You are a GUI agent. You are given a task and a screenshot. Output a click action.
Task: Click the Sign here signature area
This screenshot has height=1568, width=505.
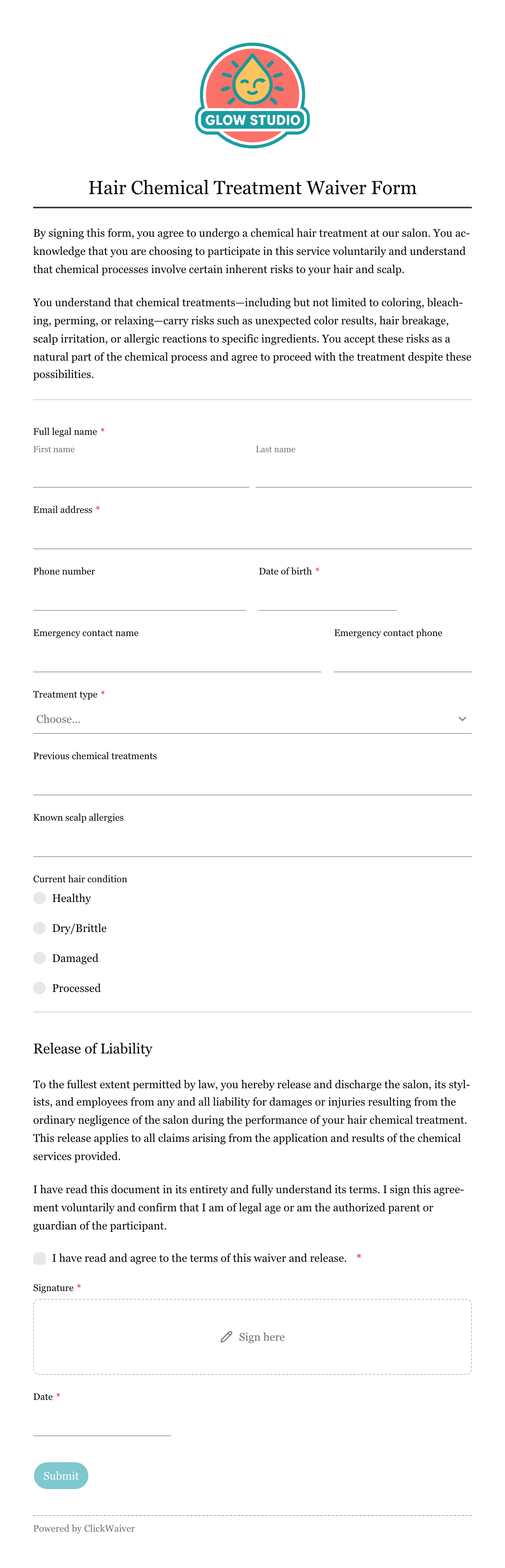click(252, 1337)
